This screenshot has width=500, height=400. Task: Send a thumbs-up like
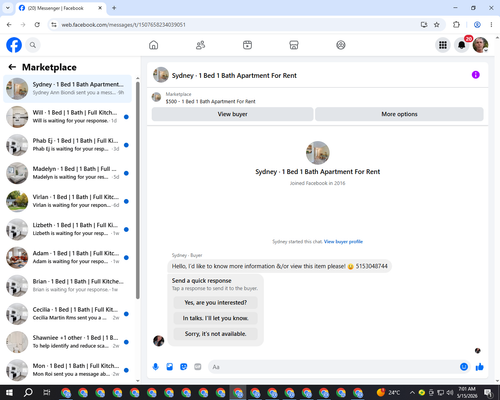click(x=480, y=367)
